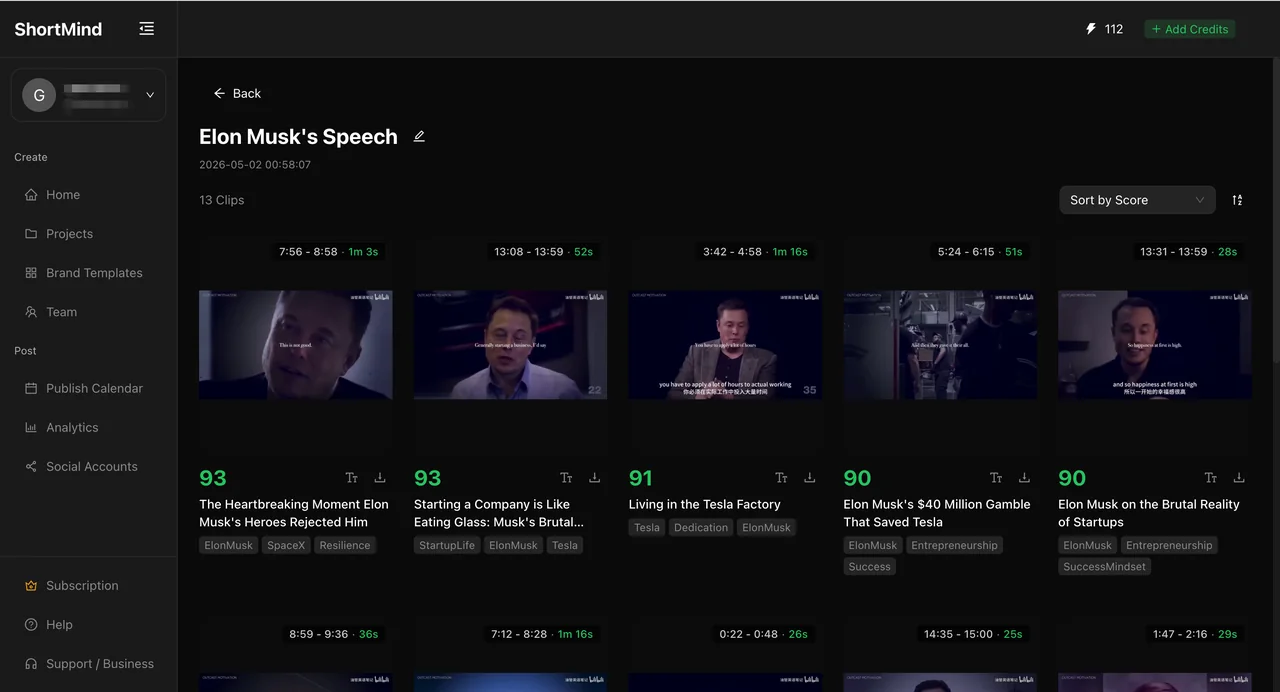Click the Analytics bar chart icon
Screen dimensions: 1280x692
31,427
